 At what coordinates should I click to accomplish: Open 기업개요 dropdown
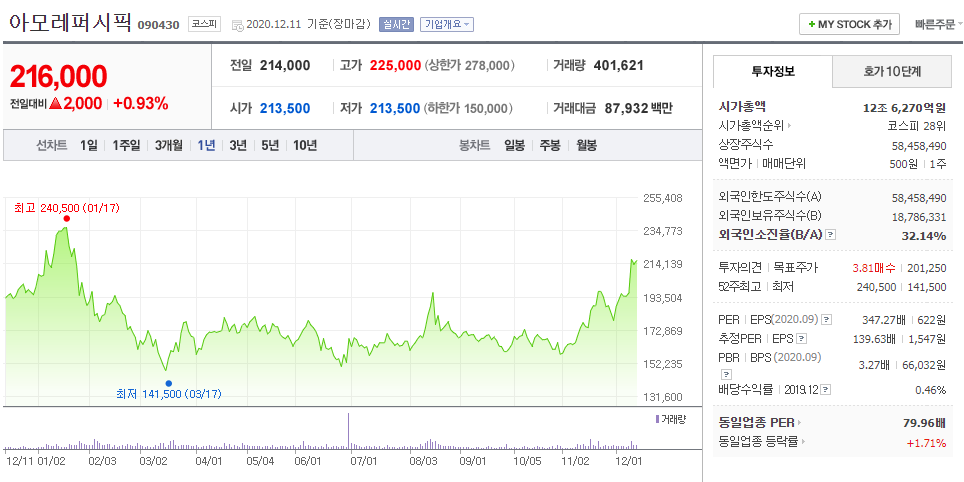point(447,25)
